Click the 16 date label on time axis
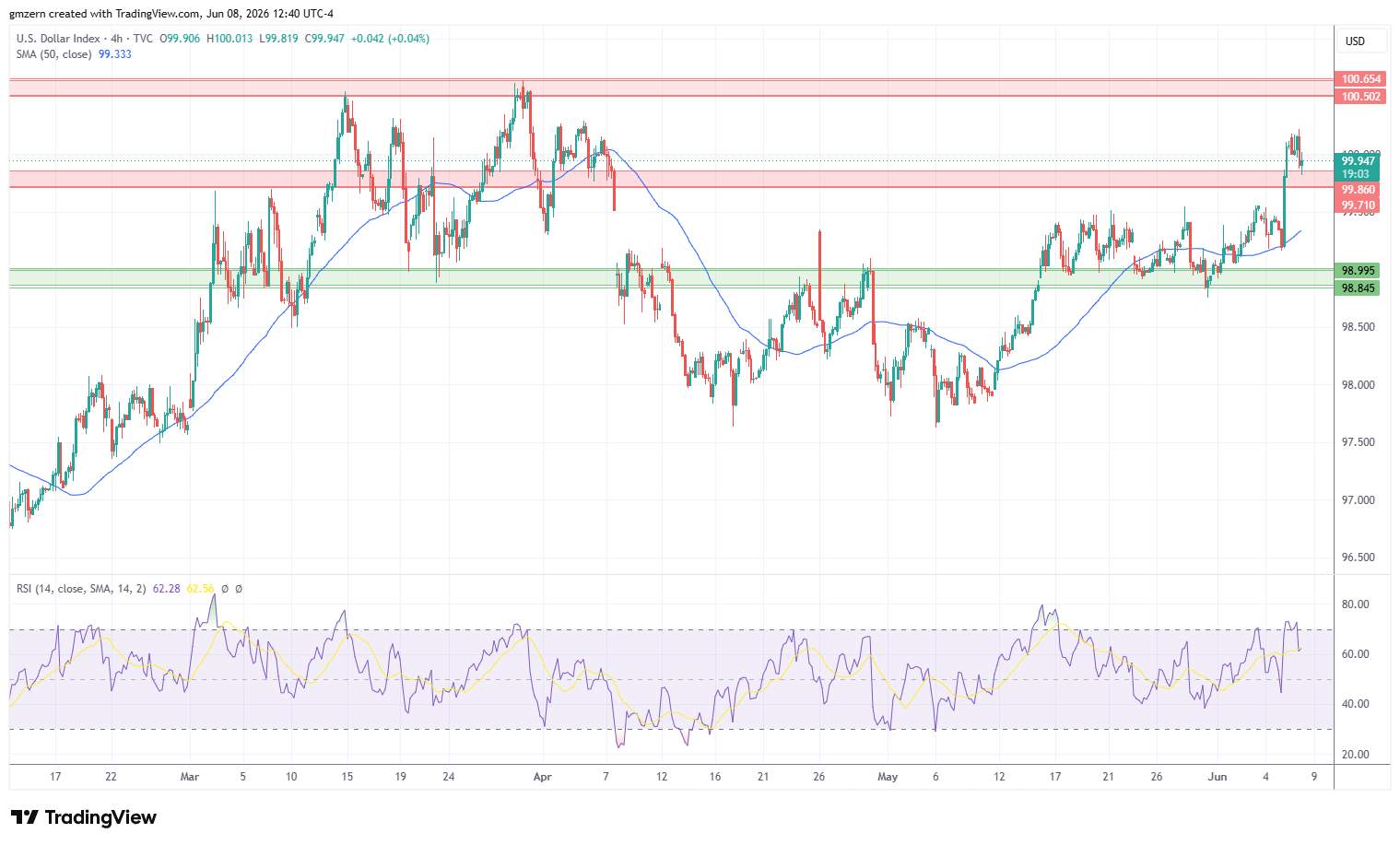The height and width of the screenshot is (845, 1400). pyautogui.click(x=715, y=777)
